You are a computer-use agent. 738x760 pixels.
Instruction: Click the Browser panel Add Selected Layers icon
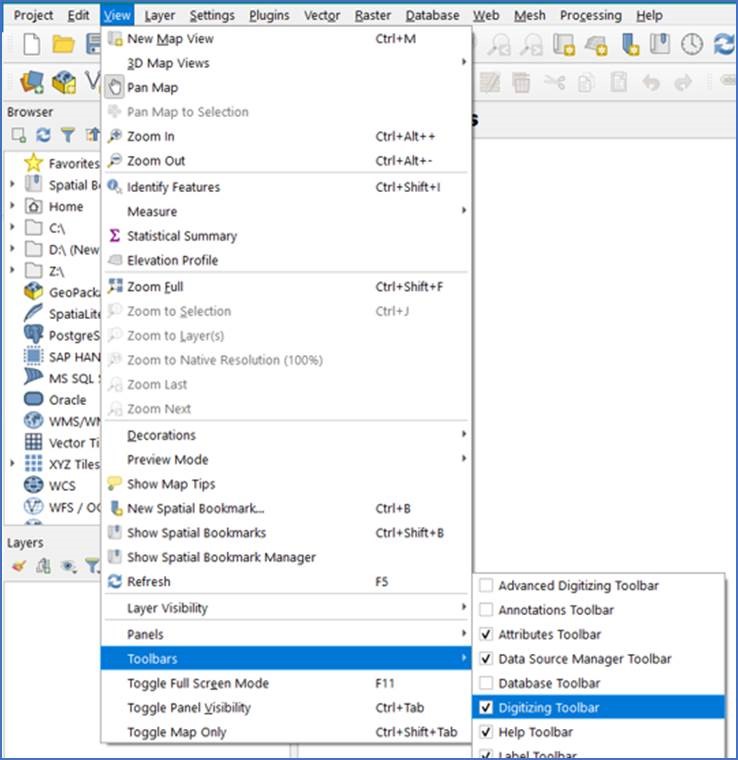click(x=19, y=135)
